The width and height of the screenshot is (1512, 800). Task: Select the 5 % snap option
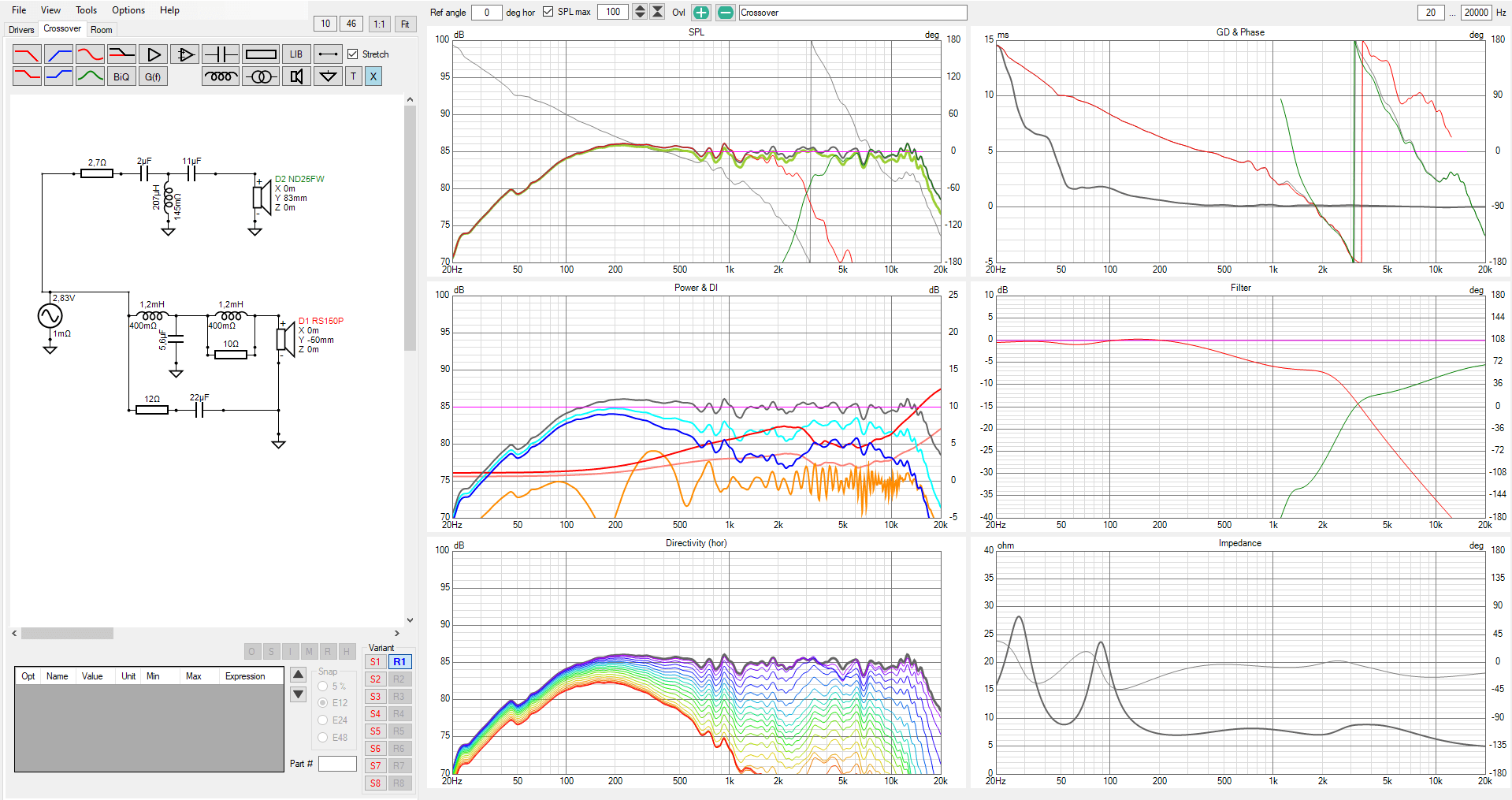point(323,687)
